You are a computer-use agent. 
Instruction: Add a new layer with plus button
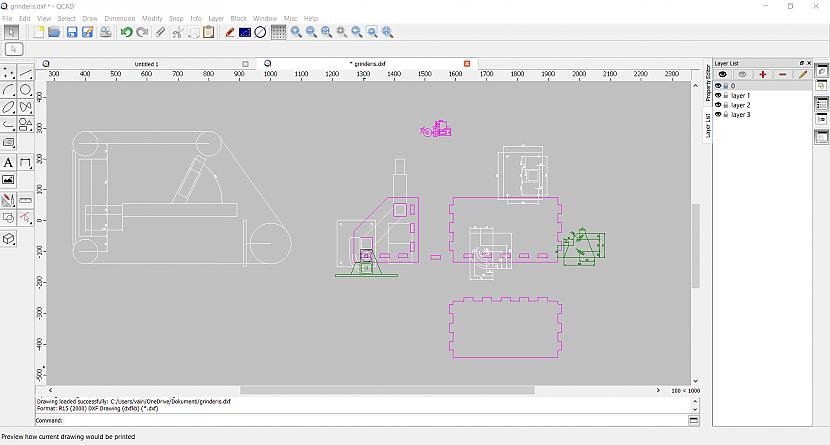point(763,75)
